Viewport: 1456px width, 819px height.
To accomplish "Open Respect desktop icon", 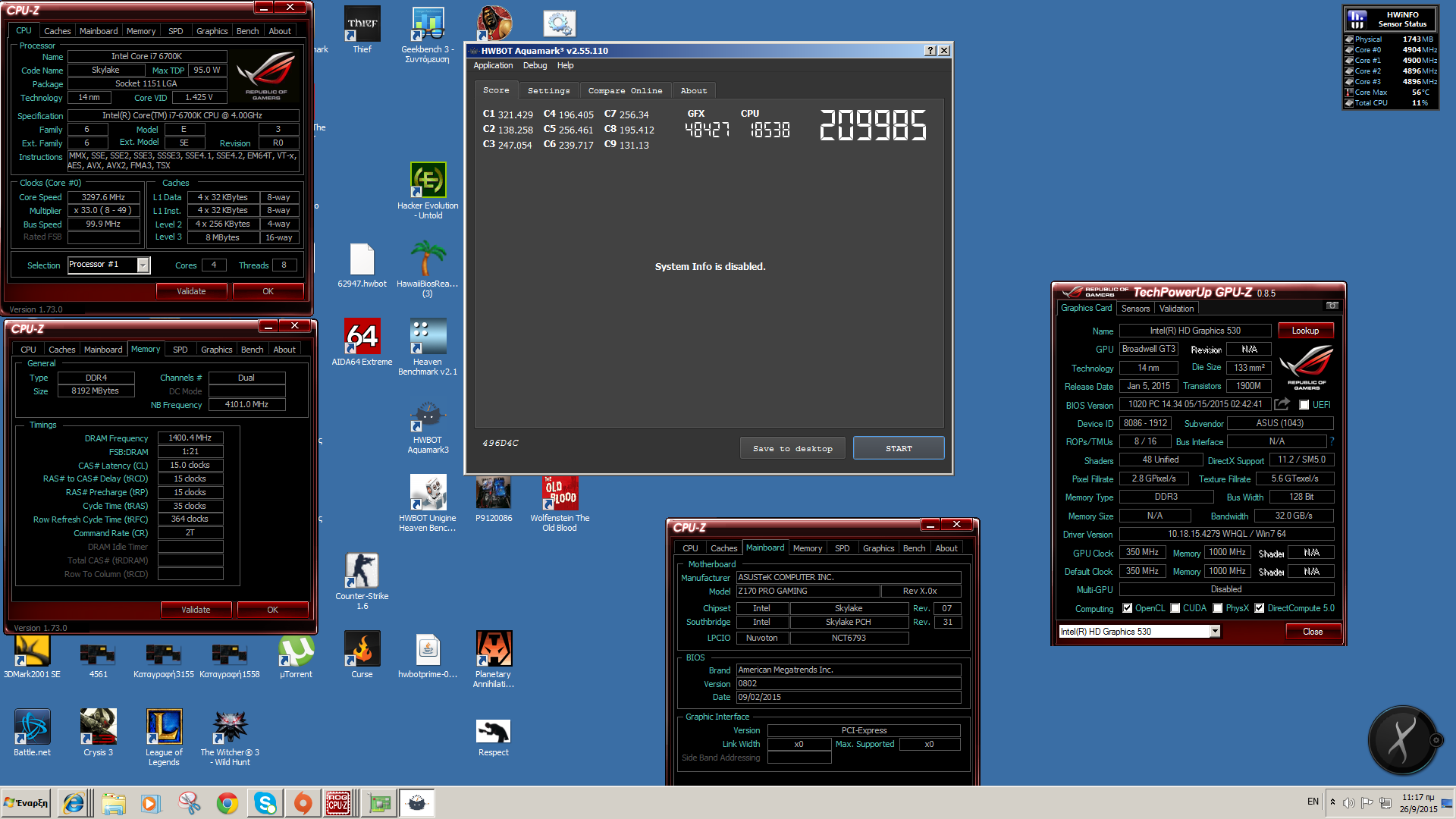I will tap(494, 736).
